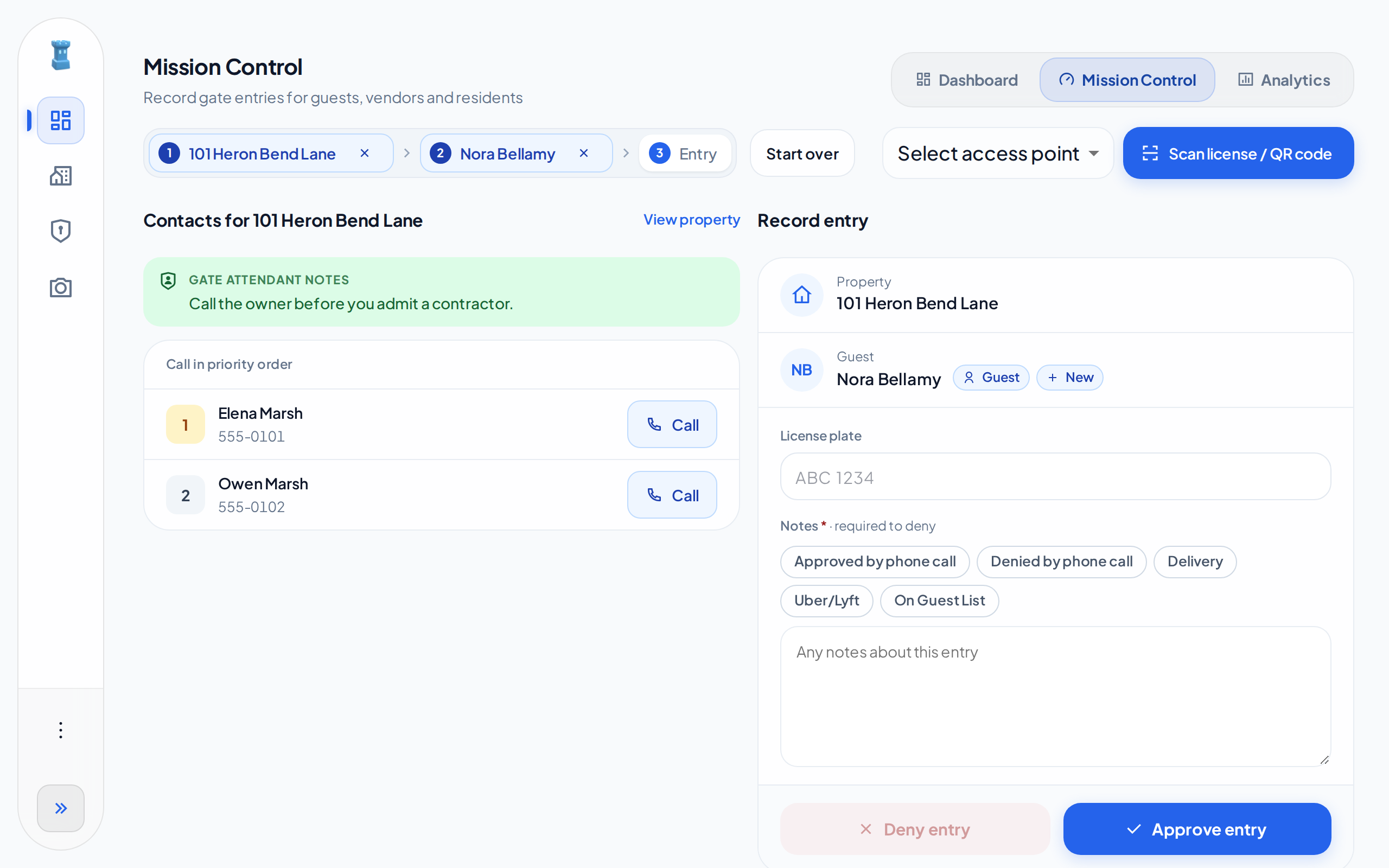The height and width of the screenshot is (868, 1389).
Task: Open the dashboard grid icon in sidebar
Action: point(61,120)
